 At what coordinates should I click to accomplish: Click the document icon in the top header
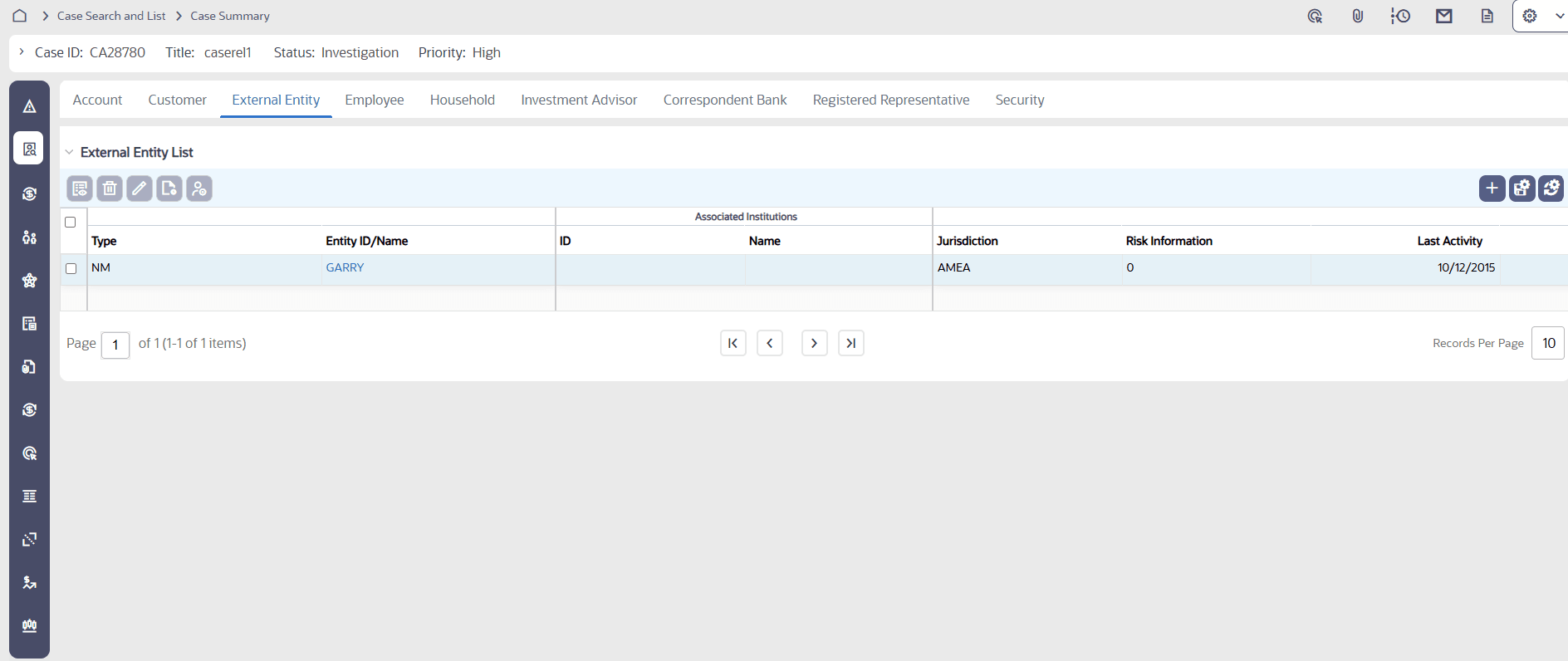tap(1487, 16)
